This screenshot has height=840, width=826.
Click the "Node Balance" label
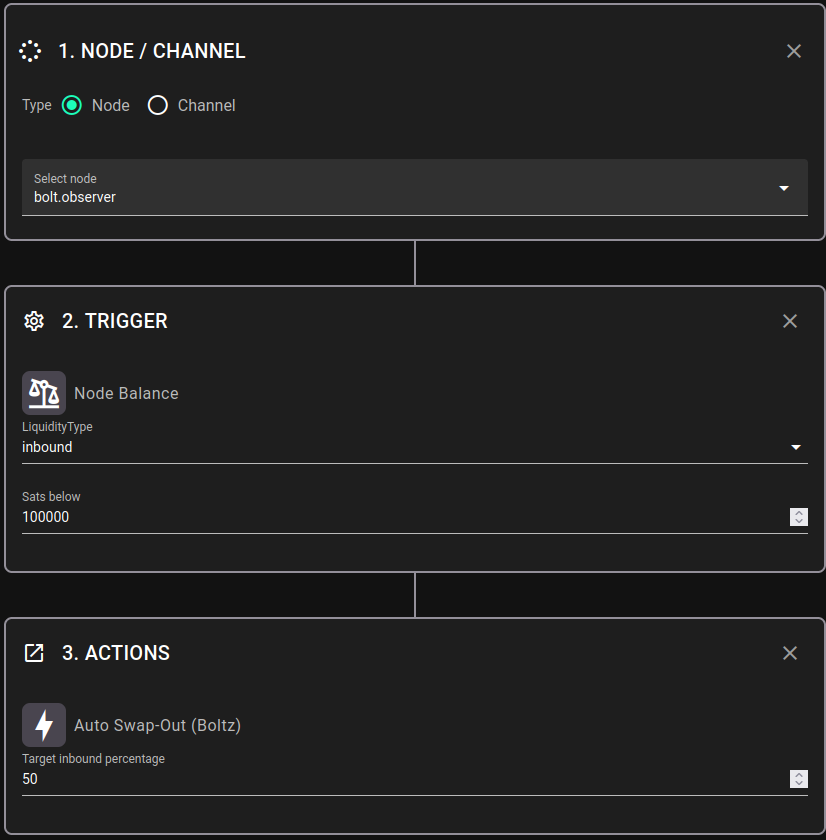(x=126, y=393)
